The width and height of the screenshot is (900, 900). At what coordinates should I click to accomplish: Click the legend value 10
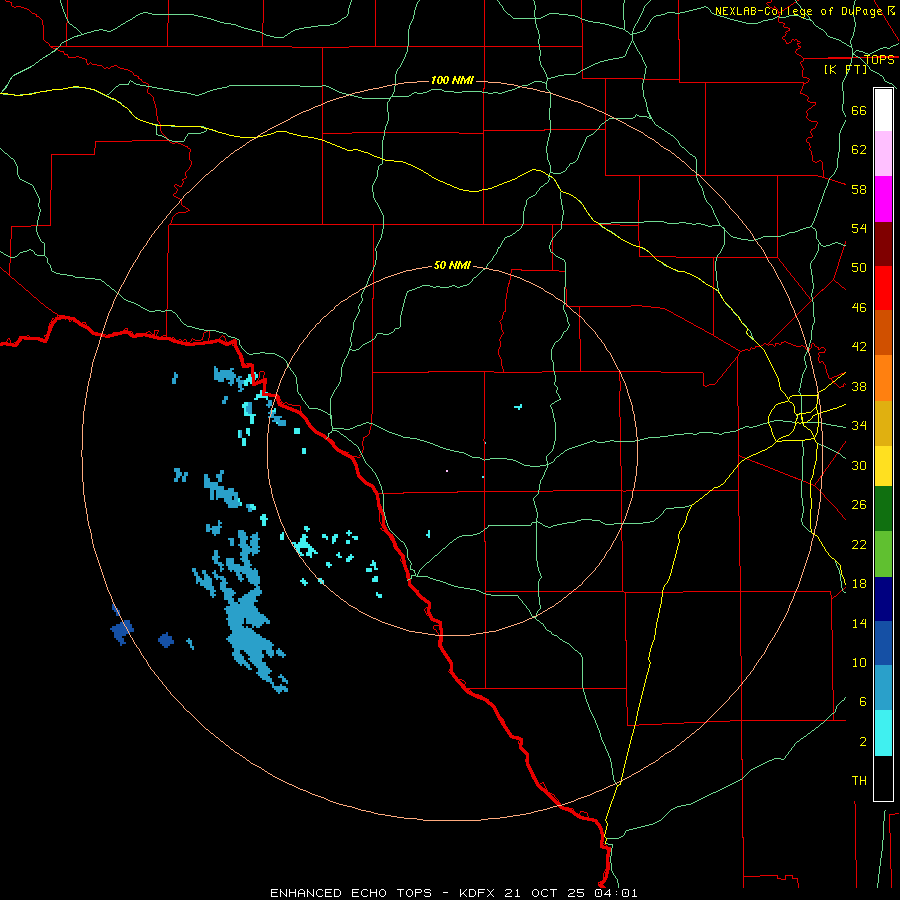(859, 663)
